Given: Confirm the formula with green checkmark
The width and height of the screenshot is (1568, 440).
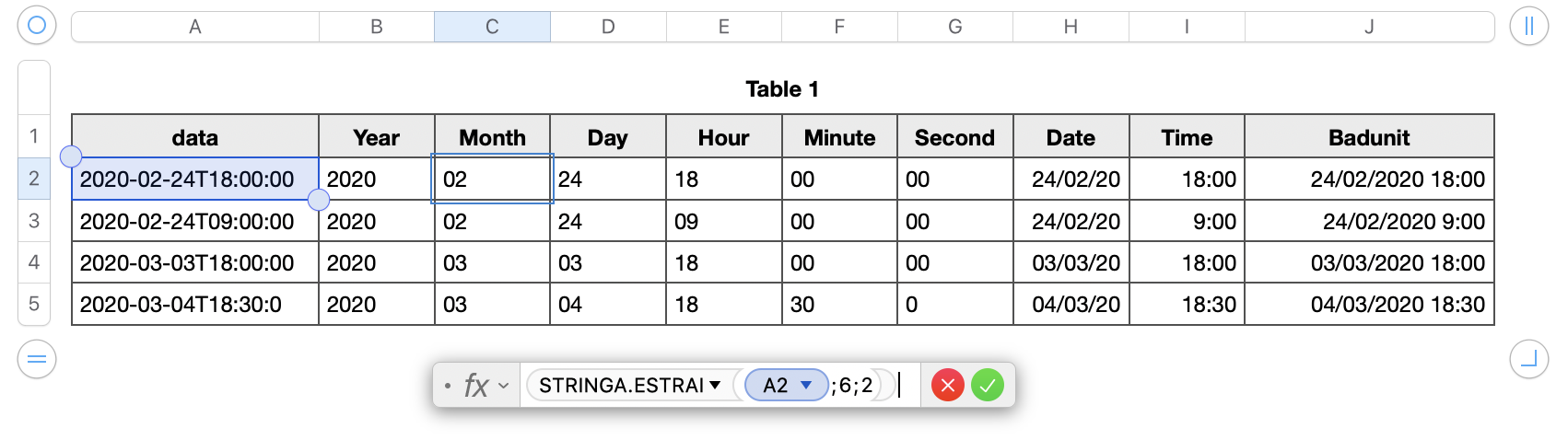Looking at the screenshot, I should (988, 385).
